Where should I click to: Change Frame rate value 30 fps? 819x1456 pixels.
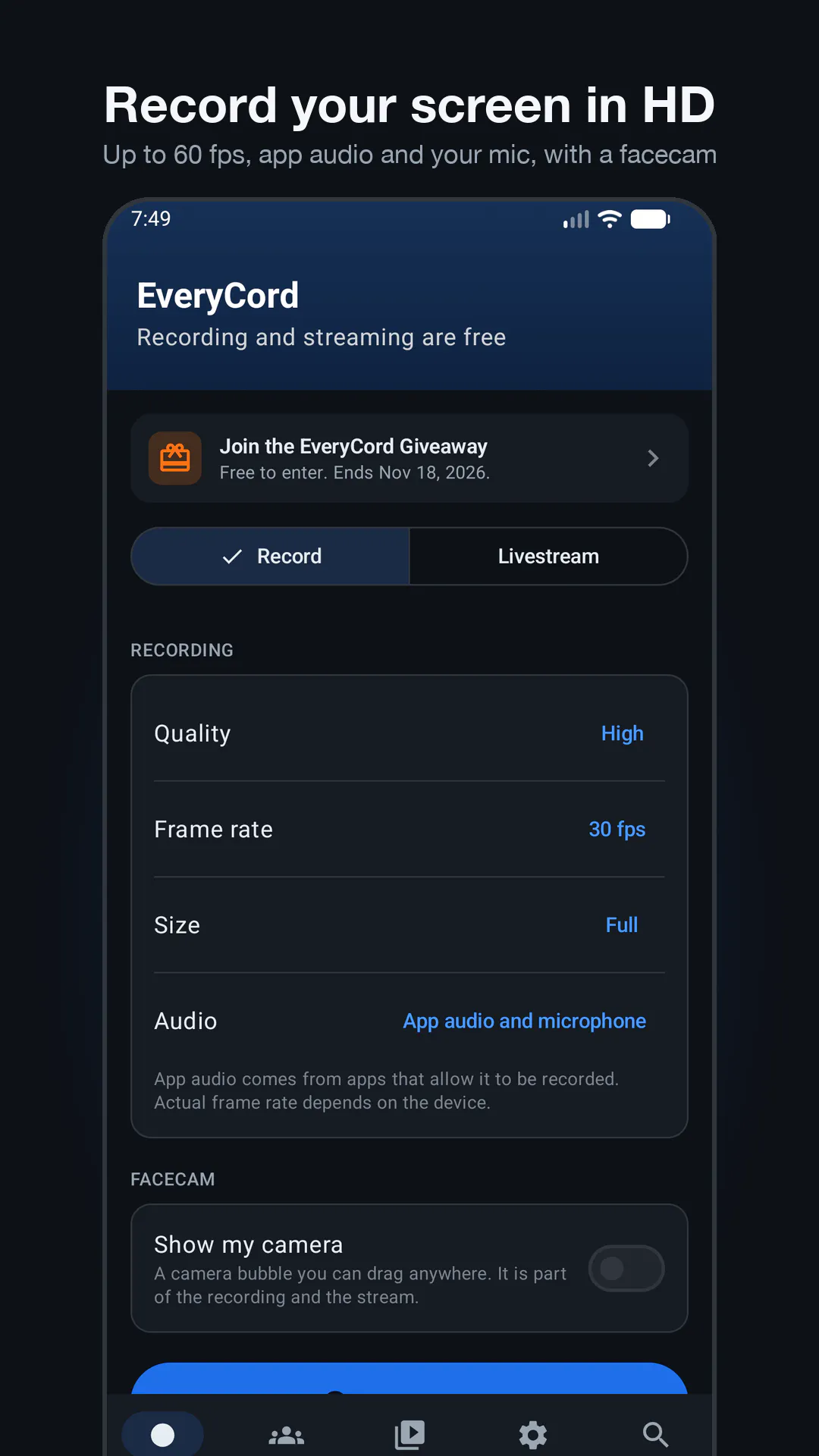point(617,830)
